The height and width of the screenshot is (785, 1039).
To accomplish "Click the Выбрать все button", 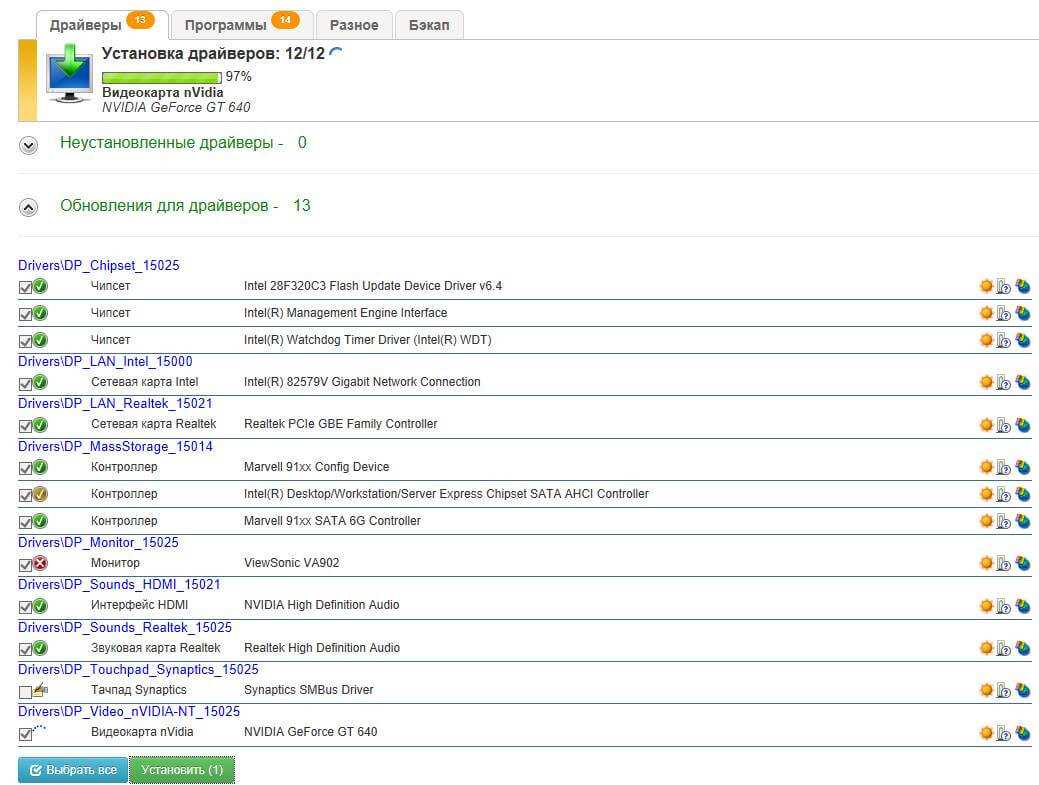I will [x=73, y=770].
